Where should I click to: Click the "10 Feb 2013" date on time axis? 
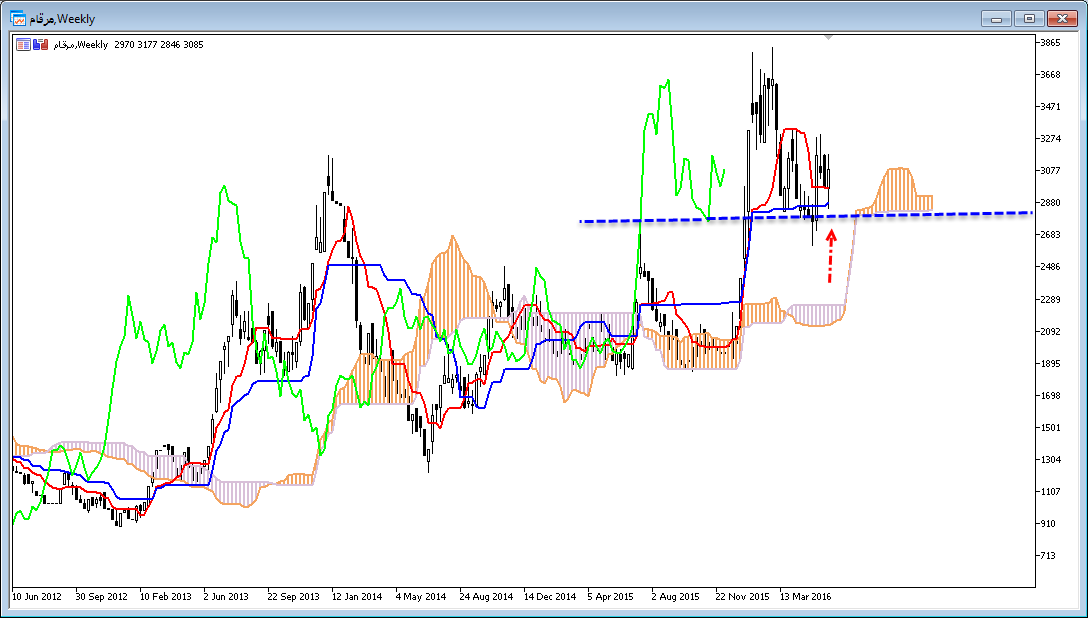[x=165, y=596]
